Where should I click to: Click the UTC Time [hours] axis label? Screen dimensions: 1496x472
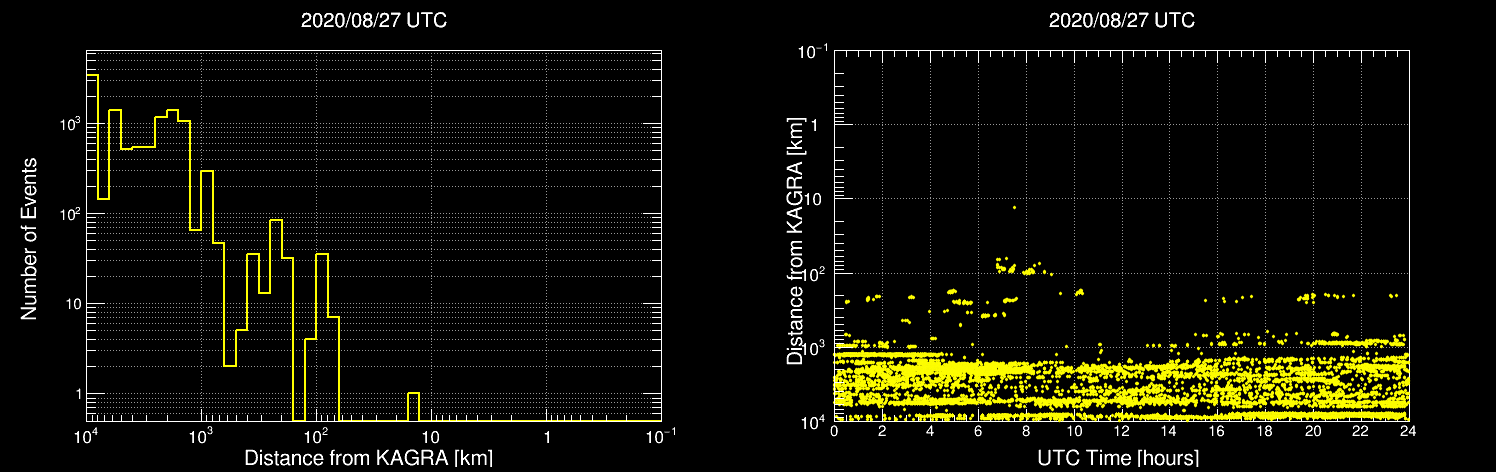click(1120, 458)
